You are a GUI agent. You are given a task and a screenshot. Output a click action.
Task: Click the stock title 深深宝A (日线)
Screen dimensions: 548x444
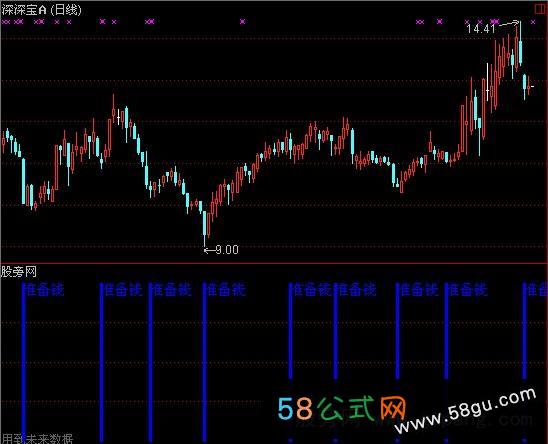(x=41, y=9)
